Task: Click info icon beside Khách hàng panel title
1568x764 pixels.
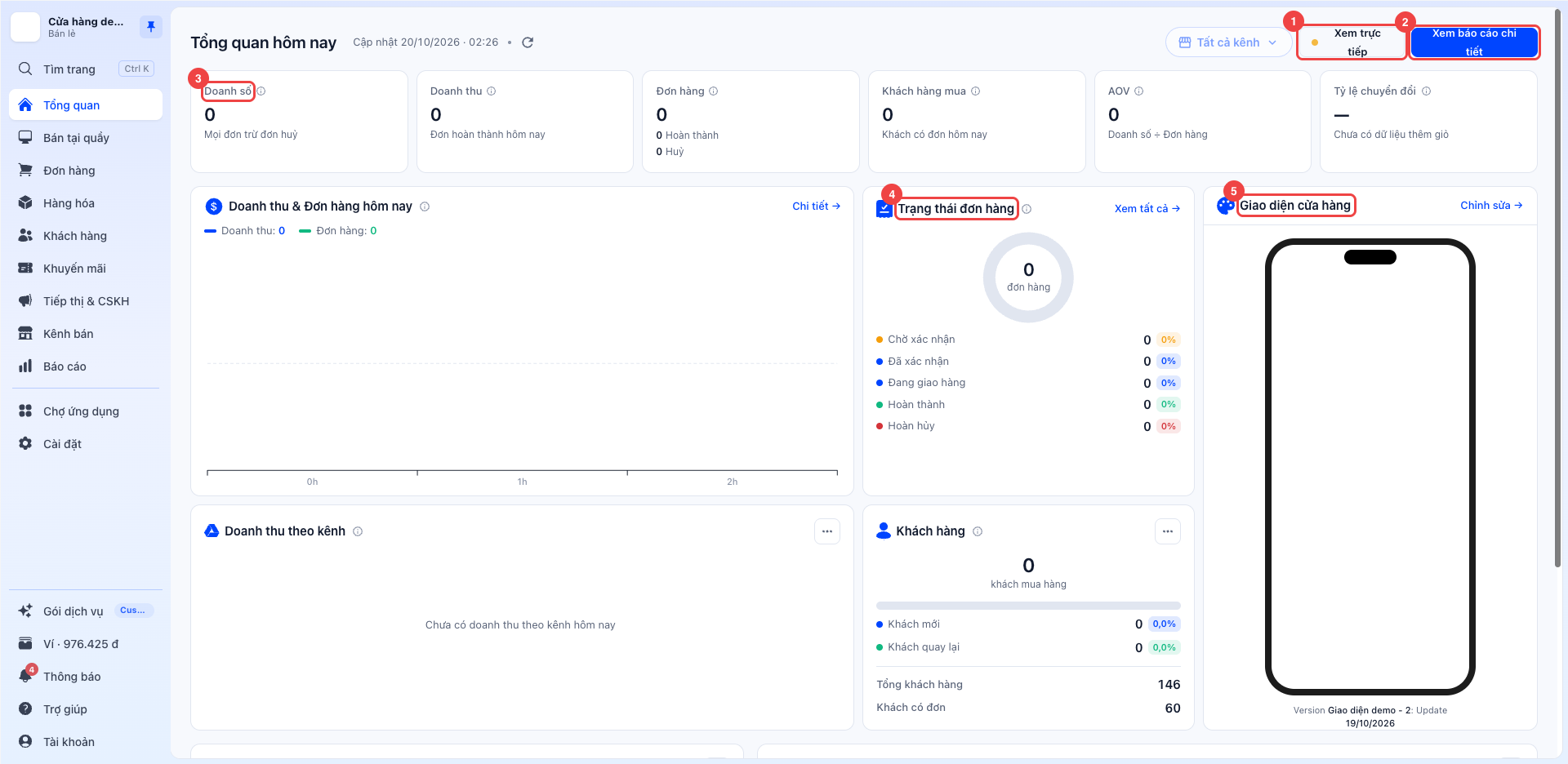Action: [x=978, y=531]
